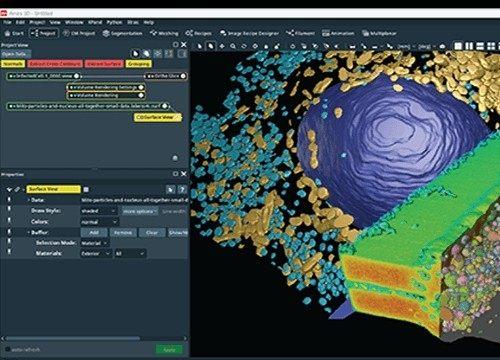Select the Extract Surface shortcut button
Viewport: 500px width, 360px height.
(x=104, y=64)
